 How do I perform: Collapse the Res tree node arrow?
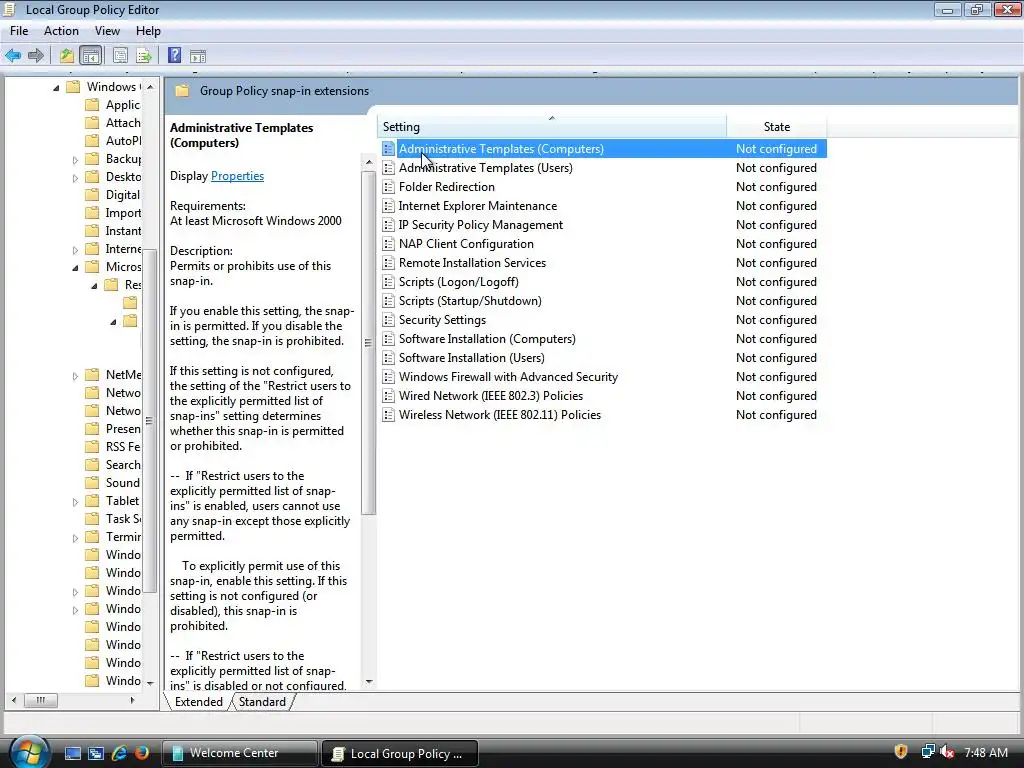pos(94,285)
